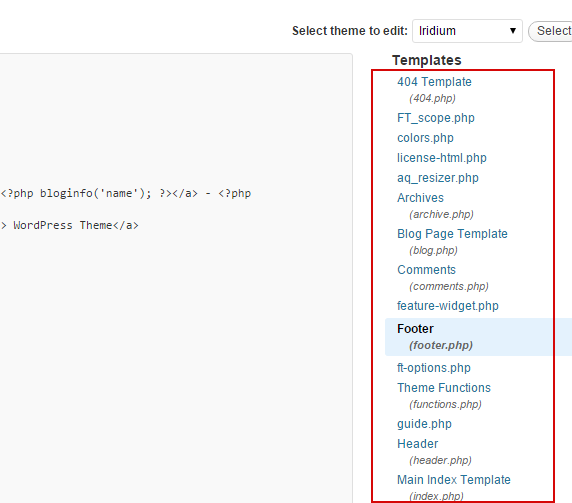Click the (comments.php) filename text
Image resolution: width=572 pixels, height=503 pixels.
448,287
